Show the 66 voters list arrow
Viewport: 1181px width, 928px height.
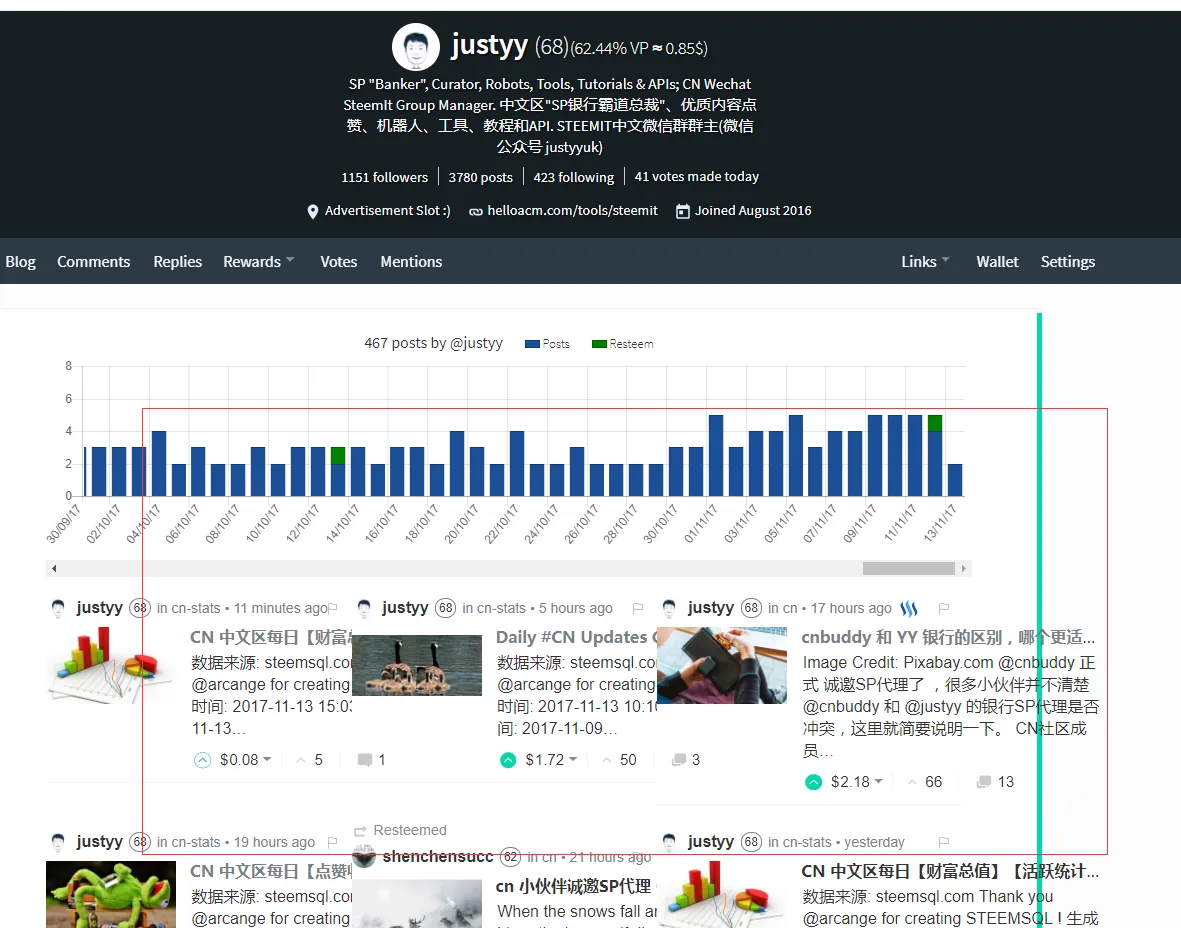(912, 782)
